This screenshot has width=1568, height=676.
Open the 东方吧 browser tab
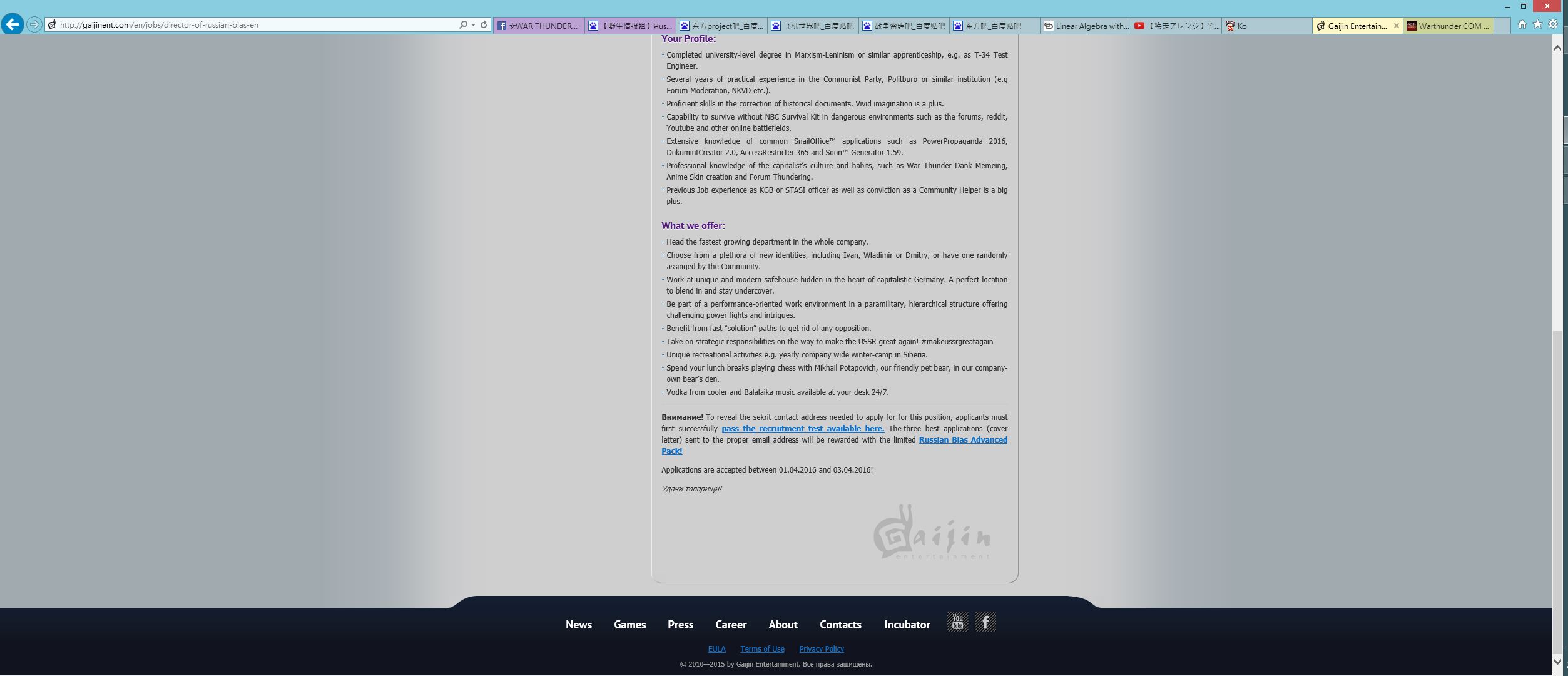[x=995, y=26]
